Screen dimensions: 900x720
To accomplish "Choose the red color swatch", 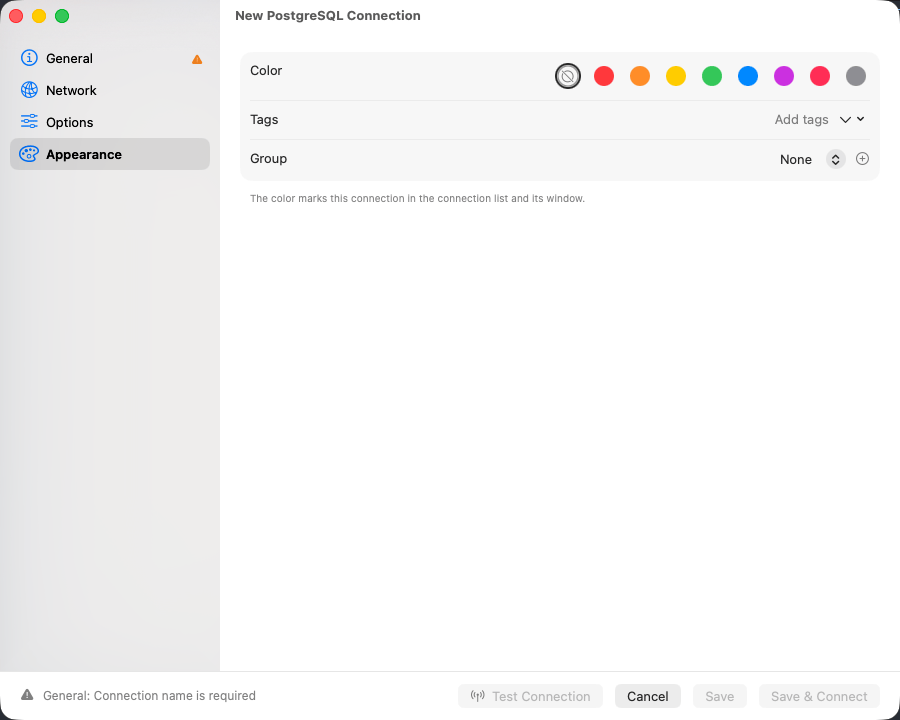I will (604, 76).
